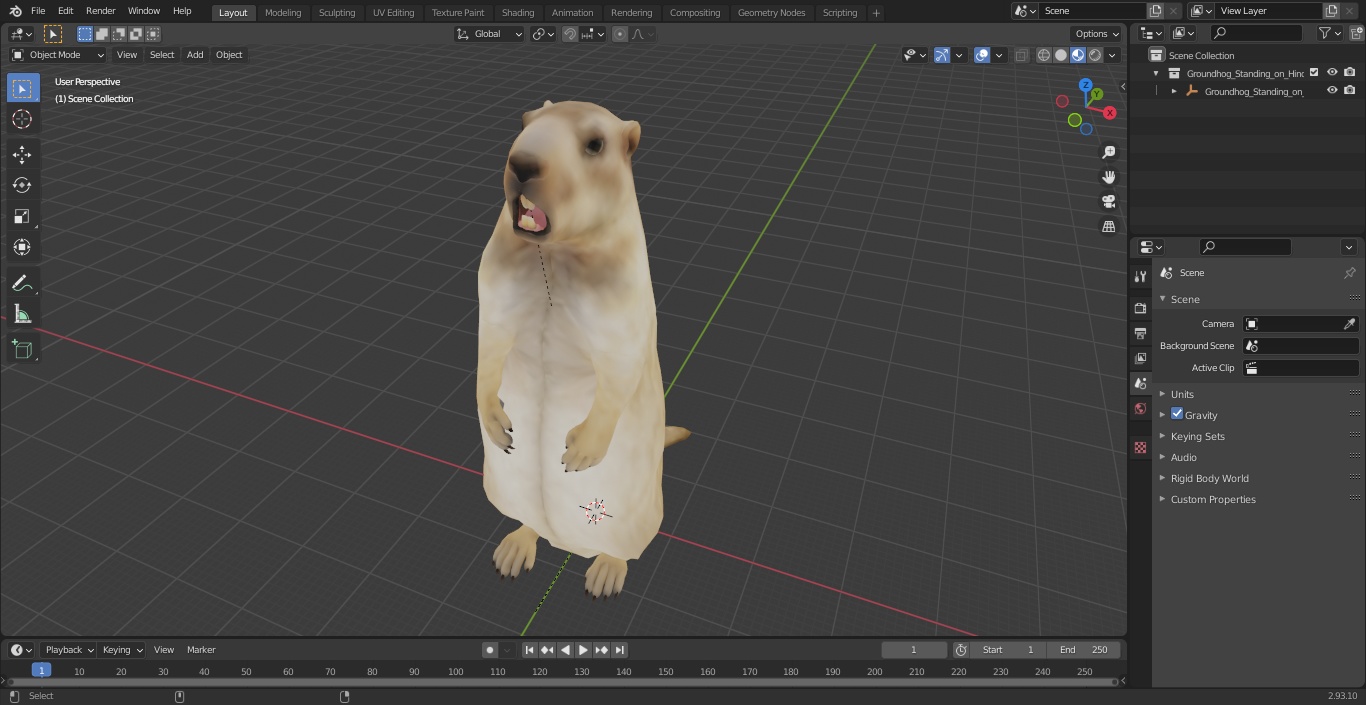
Task: Open the Playback dropdown
Action: tap(68, 650)
